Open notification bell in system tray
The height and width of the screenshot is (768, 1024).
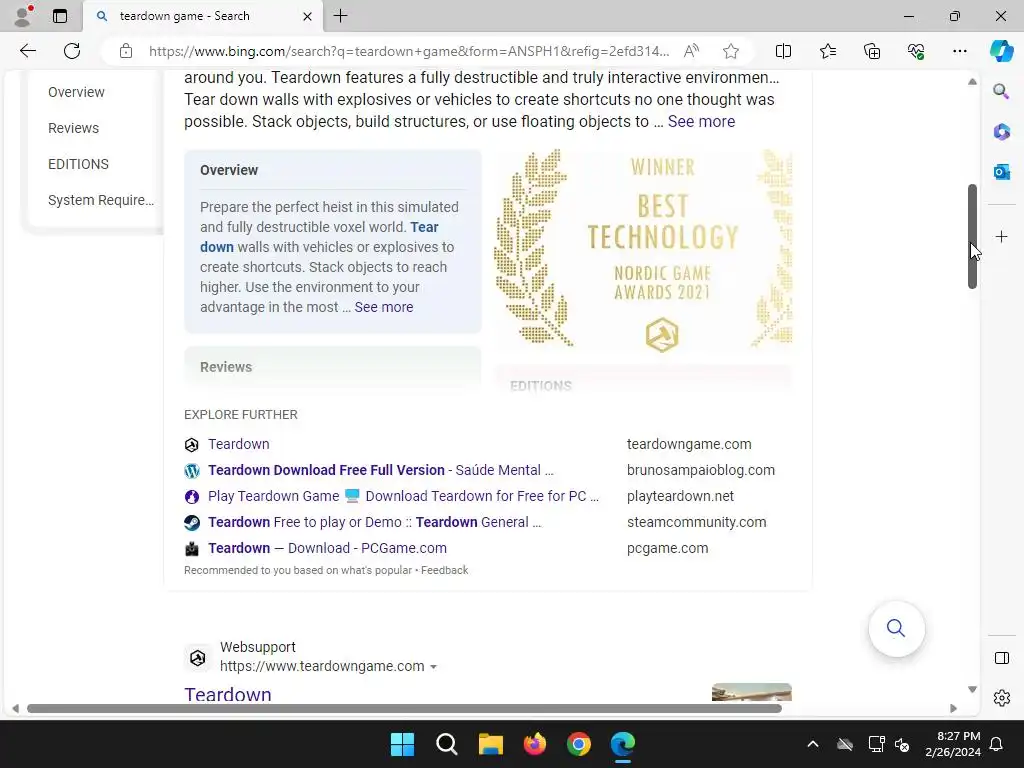(997, 744)
